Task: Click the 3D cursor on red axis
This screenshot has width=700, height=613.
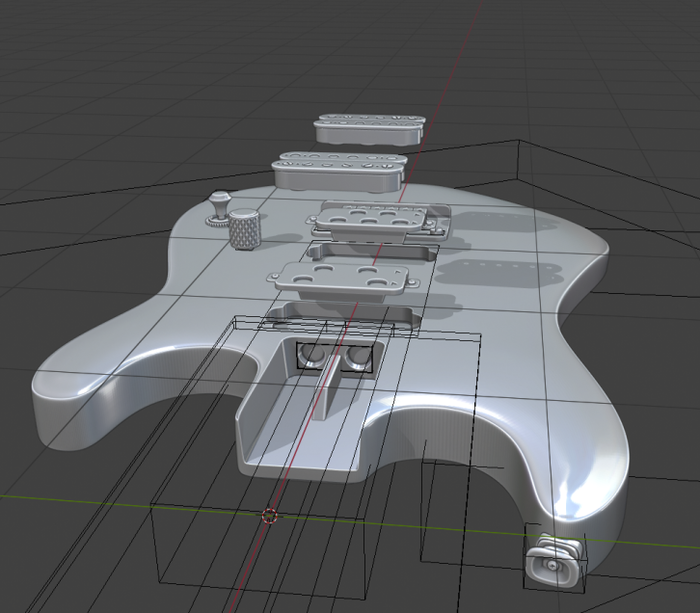Action: (268, 516)
